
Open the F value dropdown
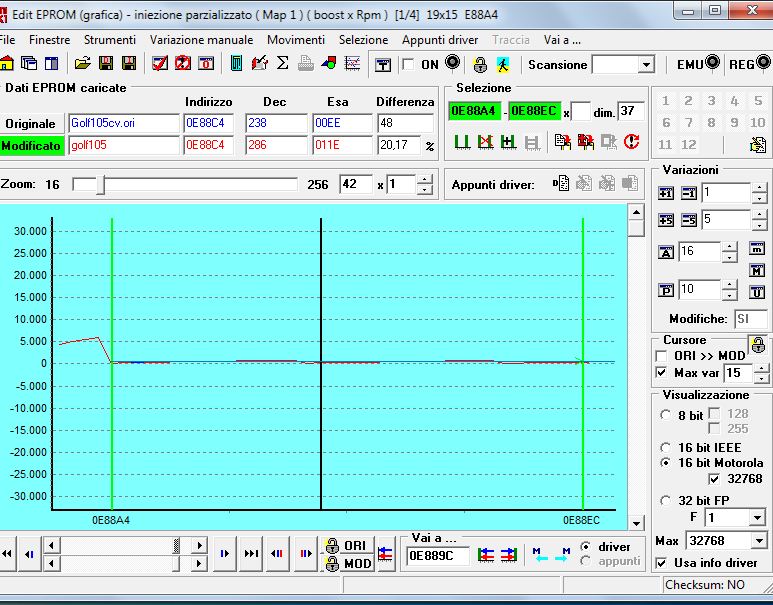pos(756,518)
